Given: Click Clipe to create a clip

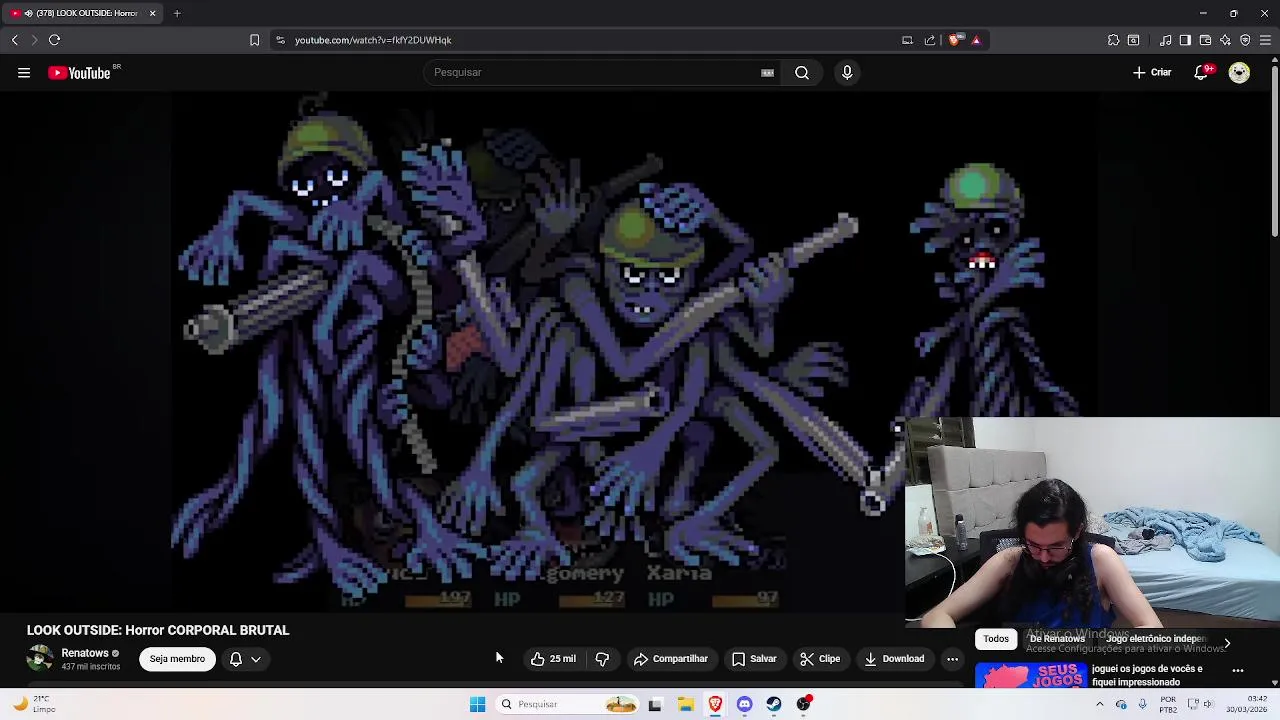Looking at the screenshot, I should coord(820,659).
